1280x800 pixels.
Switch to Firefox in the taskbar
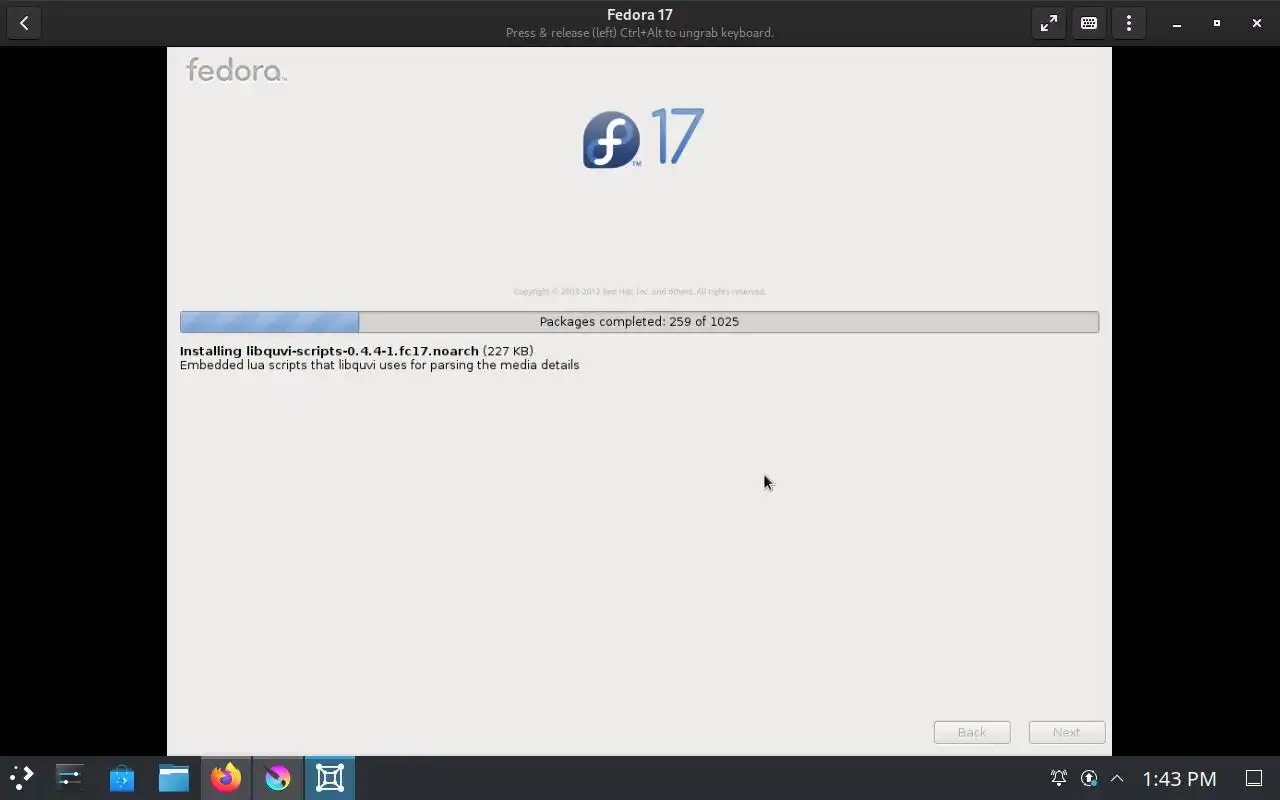226,777
